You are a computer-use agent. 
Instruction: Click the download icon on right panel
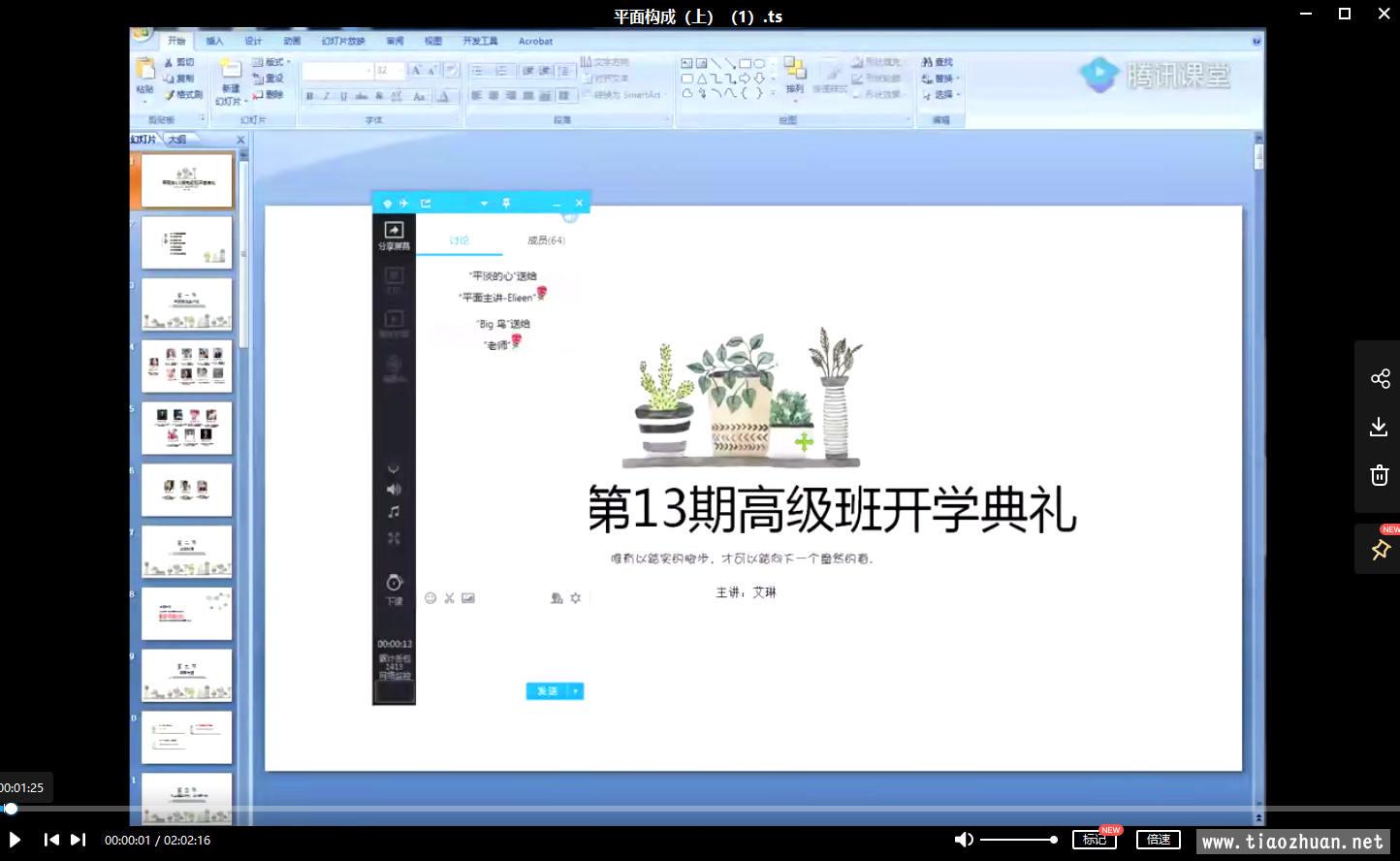[1379, 427]
